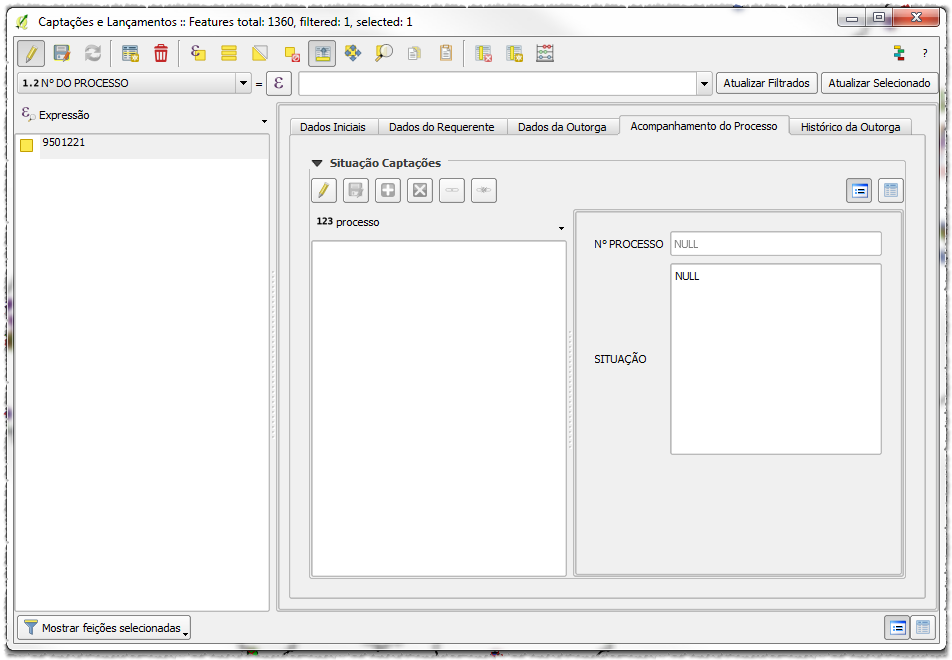Open Mostrar feições selecionadas filter menu
Screen dimensions: 952x660
tap(104, 628)
